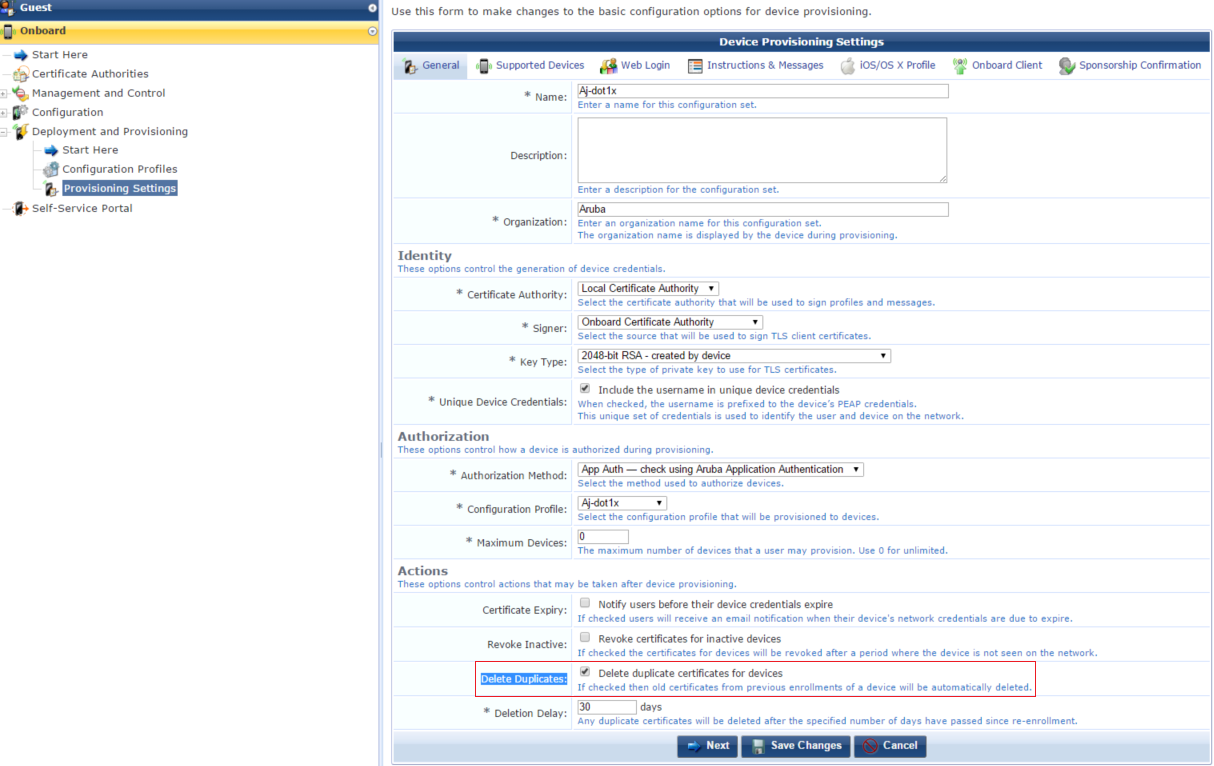Click the Save Changes button
The height and width of the screenshot is (766, 1214).
[796, 746]
